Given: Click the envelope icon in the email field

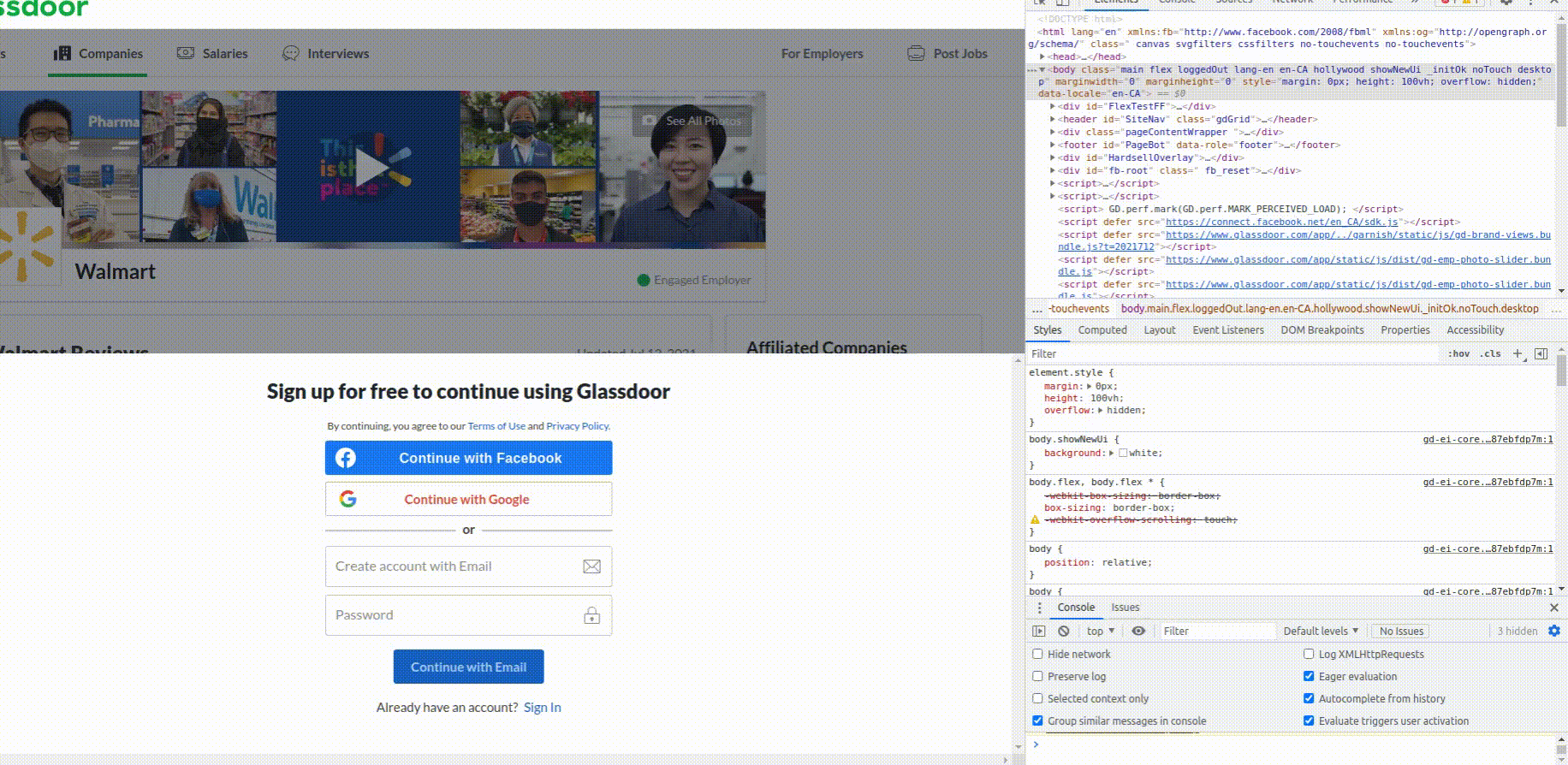Looking at the screenshot, I should [x=591, y=566].
